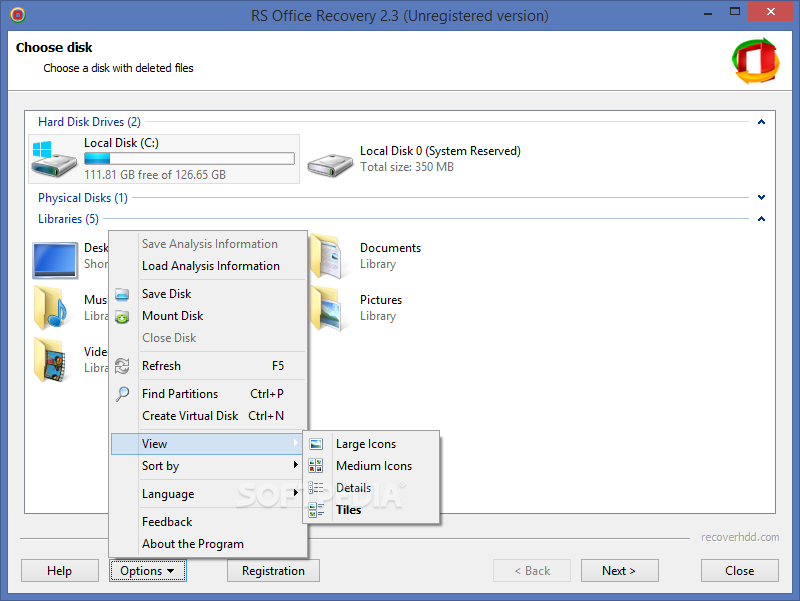
Task: Click '111.81 GB free of 126.65 GB' text
Action: (155, 175)
